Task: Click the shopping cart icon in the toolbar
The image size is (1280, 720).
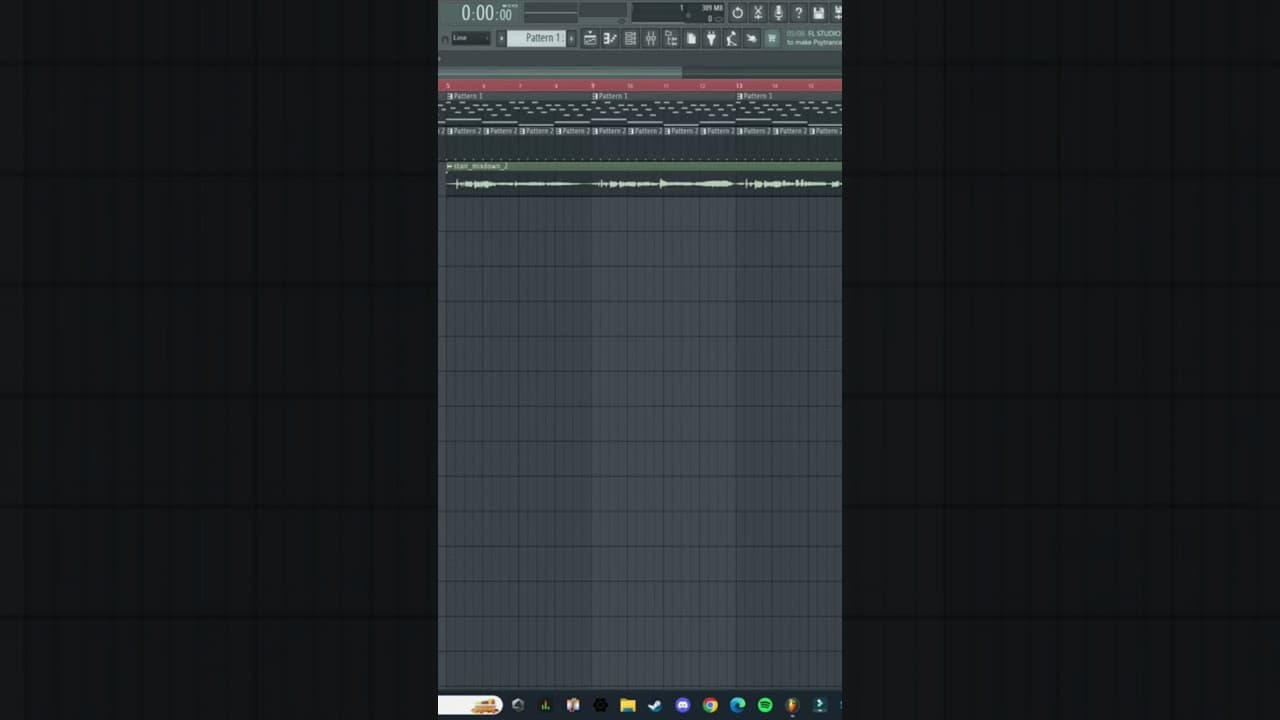Action: pyautogui.click(x=772, y=38)
